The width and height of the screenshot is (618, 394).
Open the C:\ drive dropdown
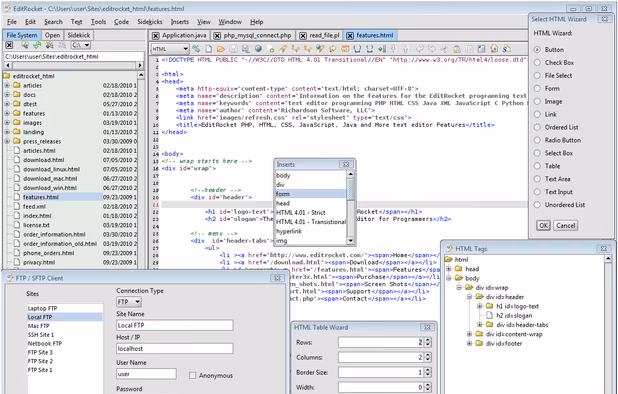(x=82, y=45)
